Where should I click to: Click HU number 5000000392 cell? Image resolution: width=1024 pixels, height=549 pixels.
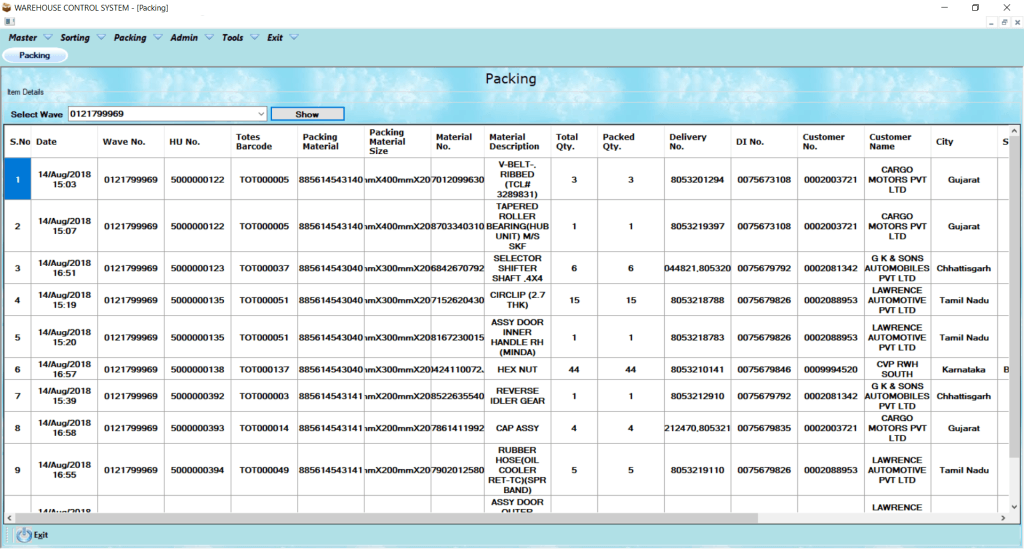(x=197, y=396)
